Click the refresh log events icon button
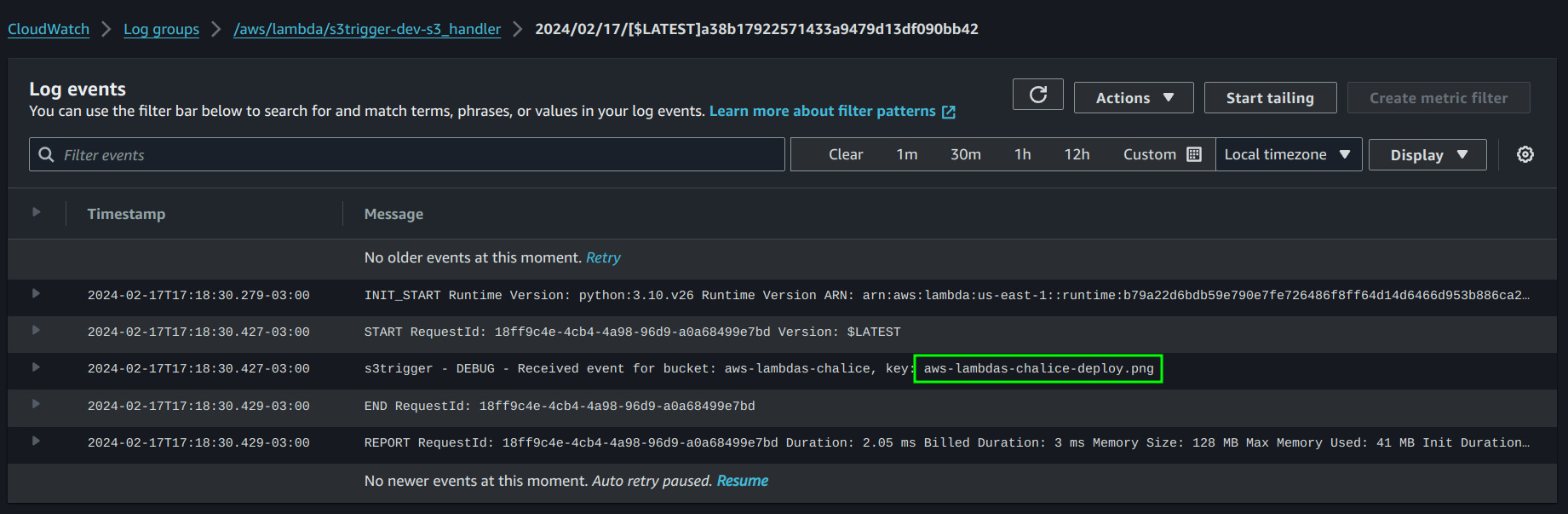The height and width of the screenshot is (514, 1568). (1037, 95)
